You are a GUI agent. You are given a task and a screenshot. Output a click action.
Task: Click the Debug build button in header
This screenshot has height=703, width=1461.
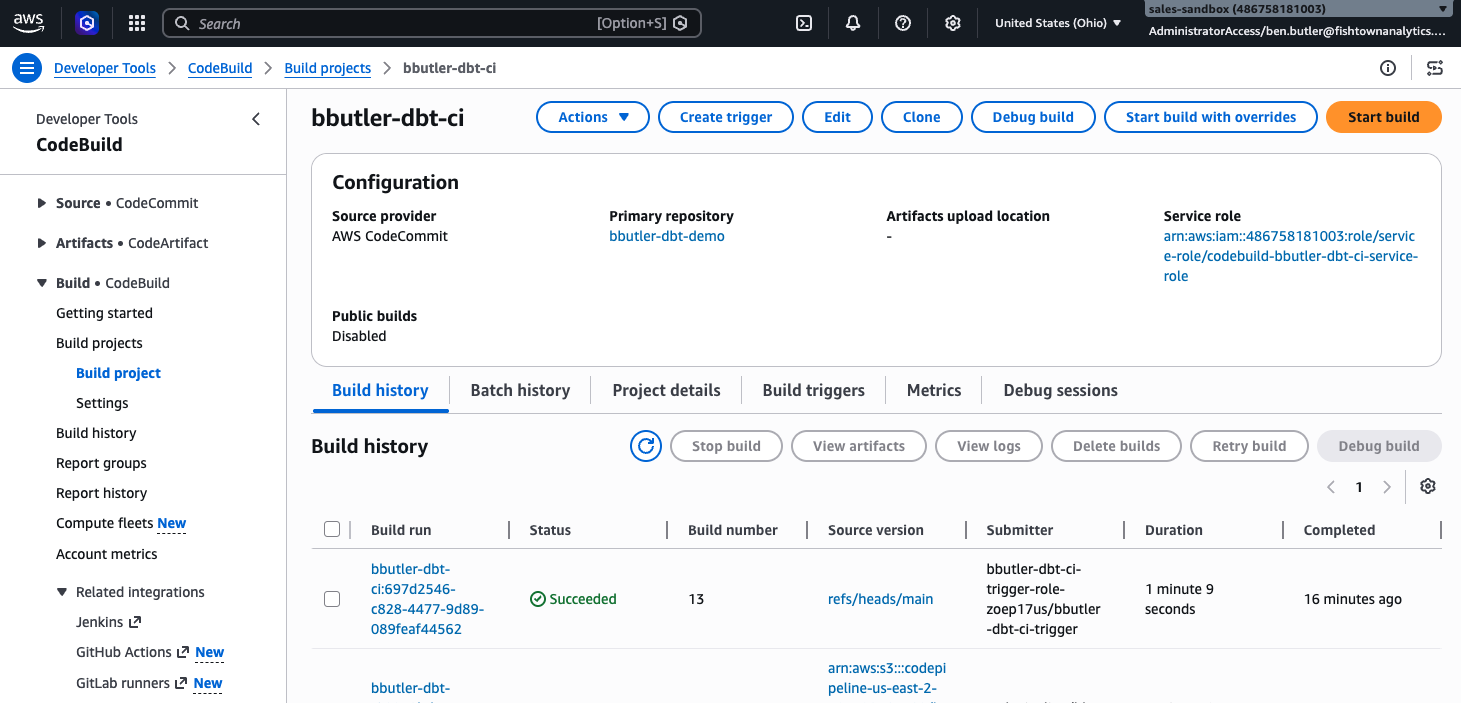coord(1033,117)
